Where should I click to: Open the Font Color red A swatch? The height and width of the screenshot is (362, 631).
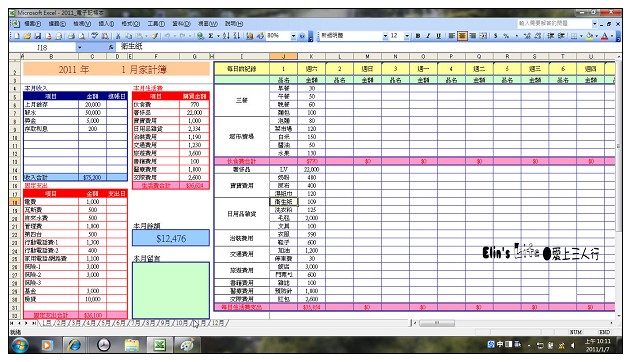(x=604, y=36)
